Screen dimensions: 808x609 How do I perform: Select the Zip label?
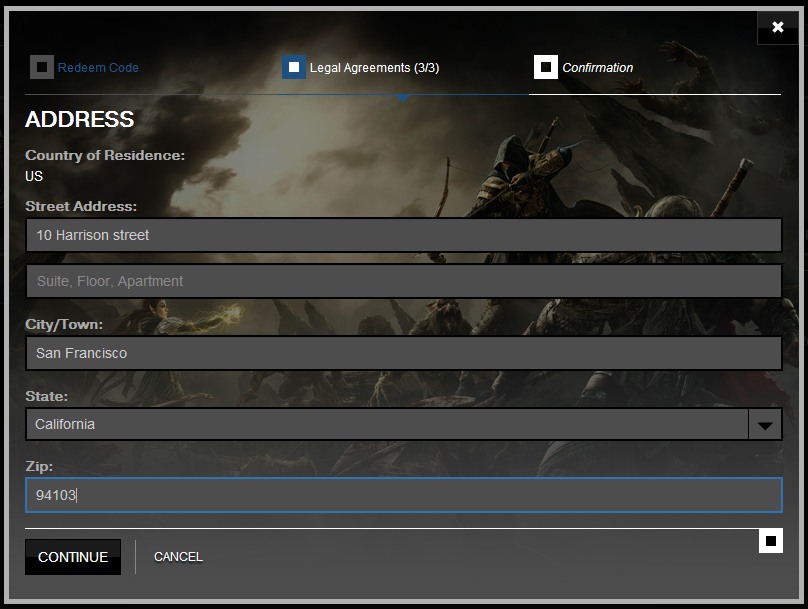[39, 466]
